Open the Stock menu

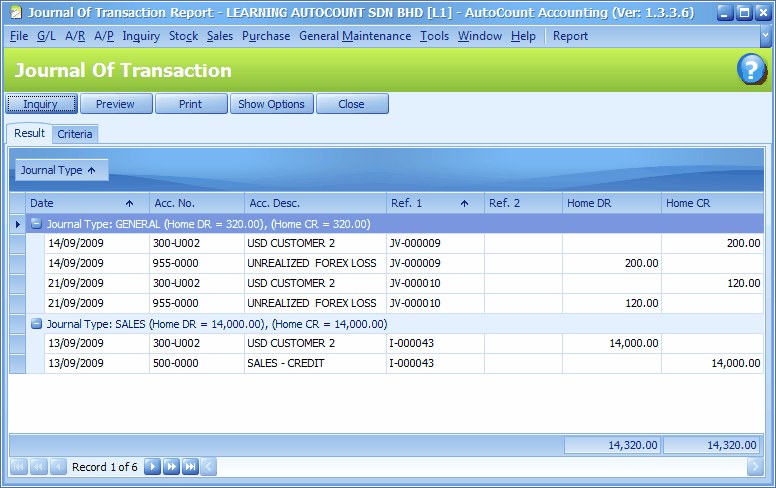(x=183, y=36)
